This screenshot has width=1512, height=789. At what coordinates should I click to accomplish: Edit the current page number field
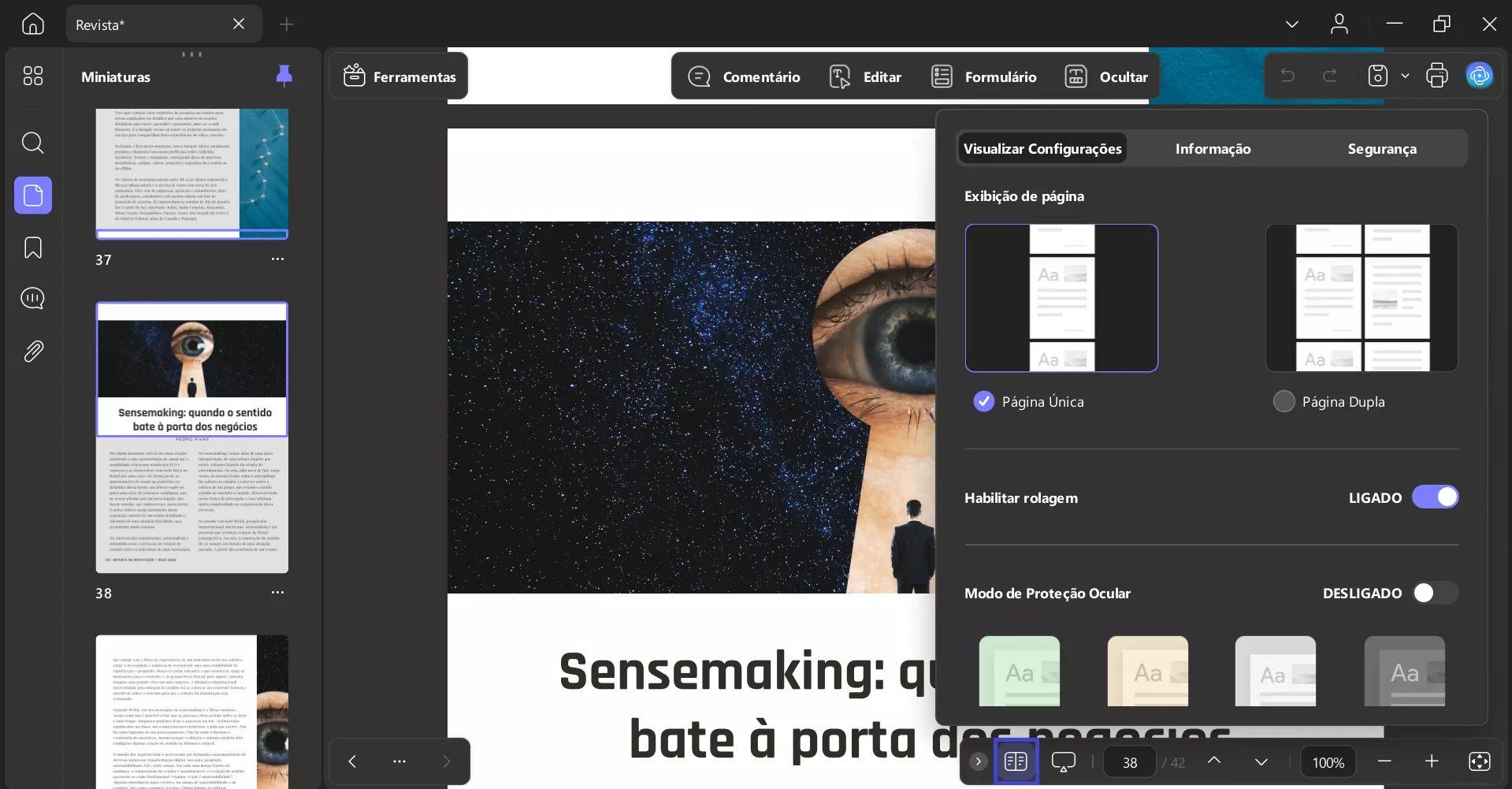(1130, 762)
